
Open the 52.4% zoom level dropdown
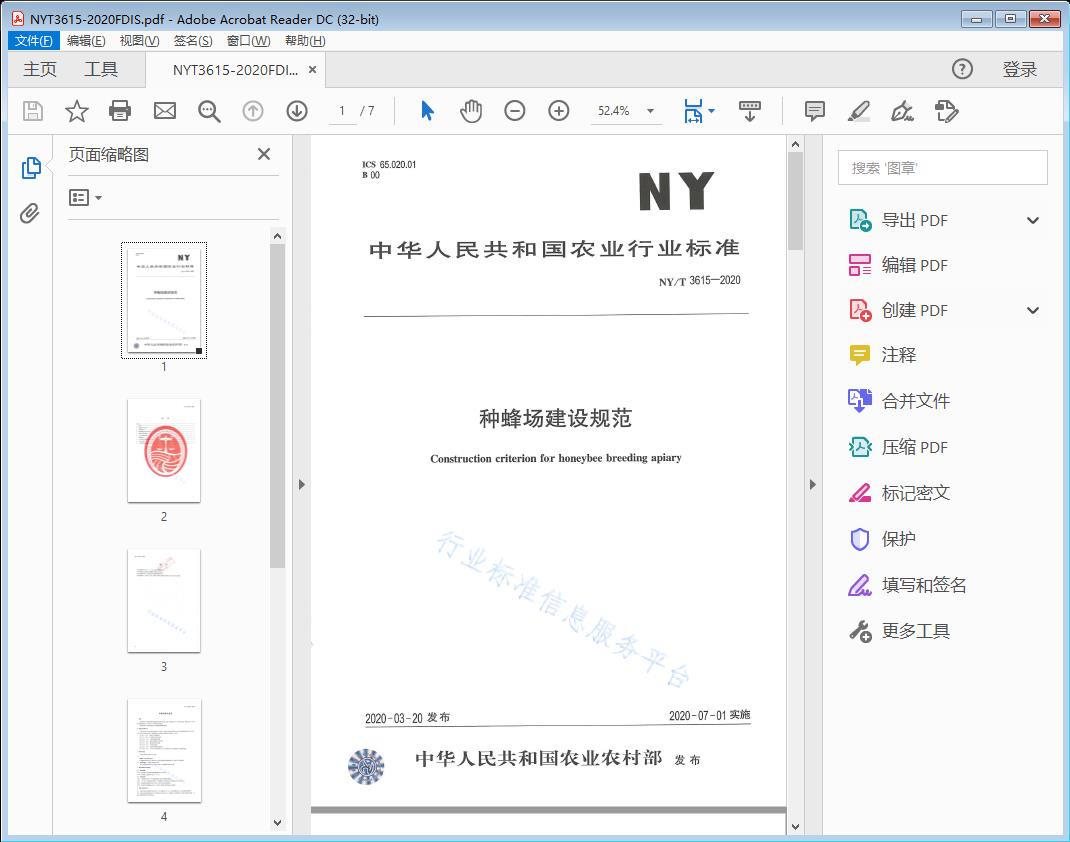(650, 111)
